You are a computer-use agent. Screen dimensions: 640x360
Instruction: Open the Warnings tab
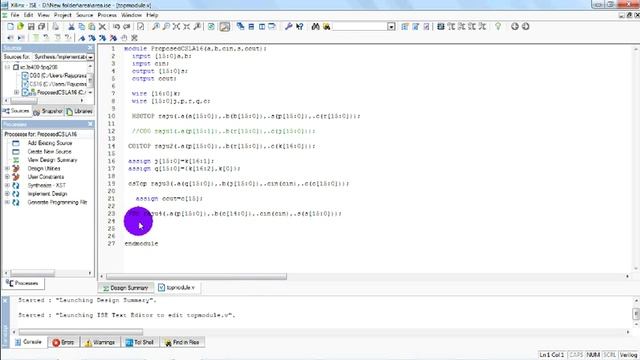[x=100, y=342]
